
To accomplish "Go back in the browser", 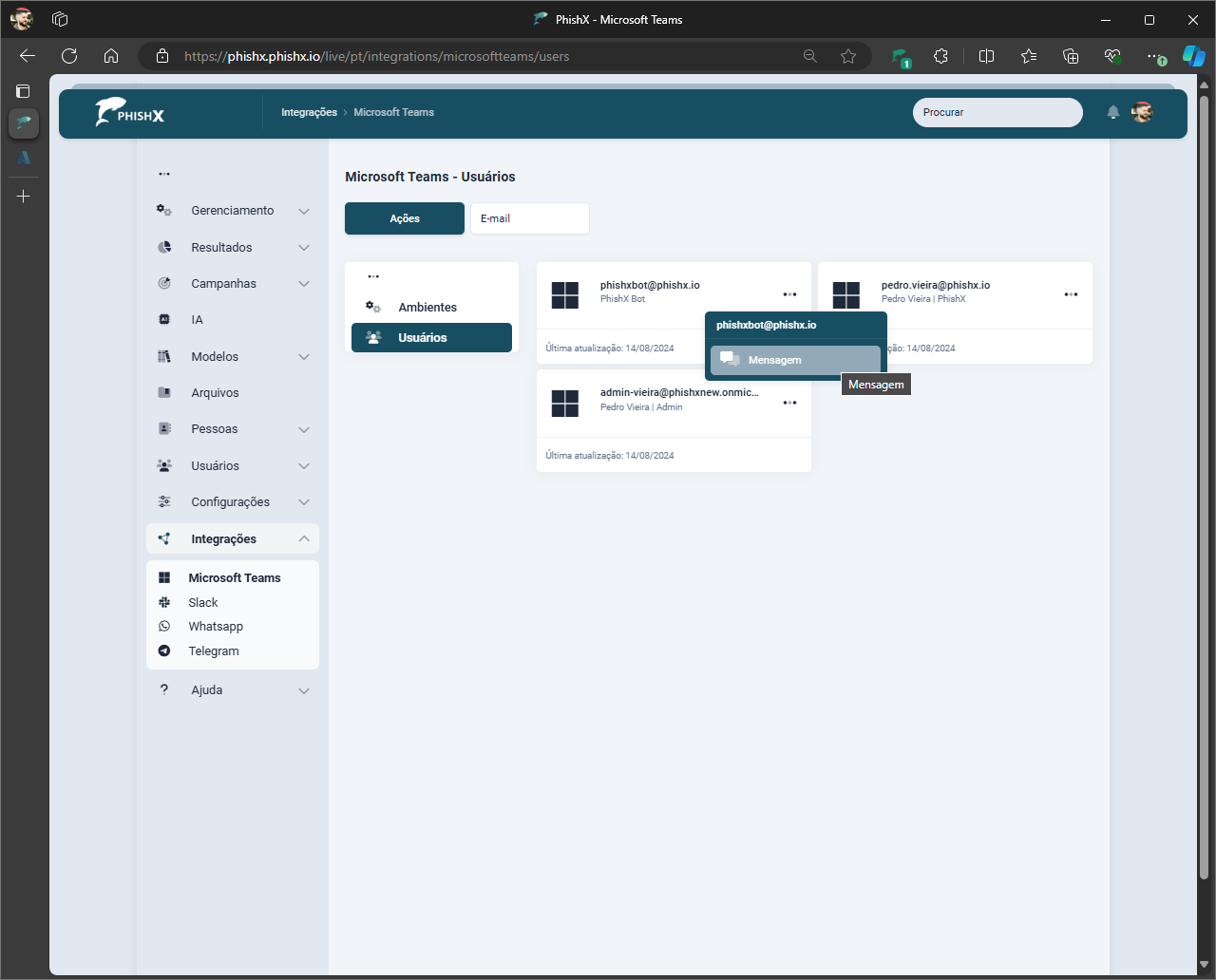I will [x=28, y=56].
